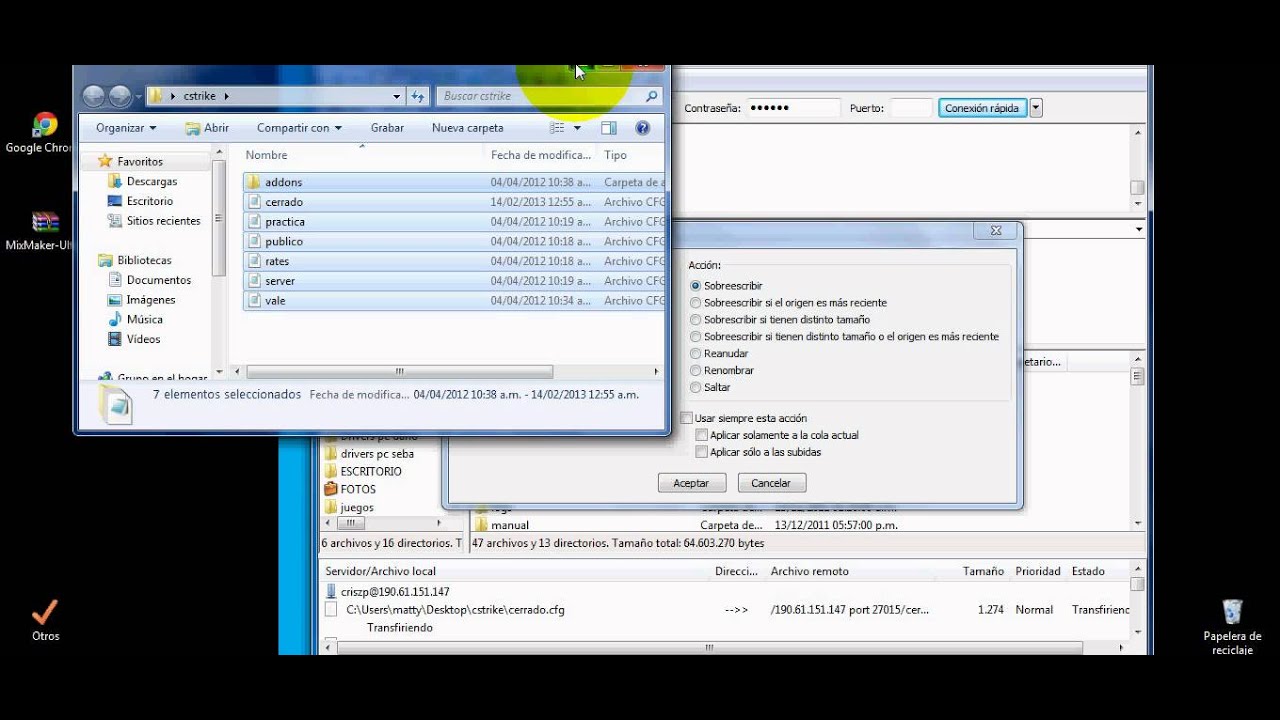Close the overwrite dialog with X
This screenshot has width=1280, height=720.
pos(996,230)
